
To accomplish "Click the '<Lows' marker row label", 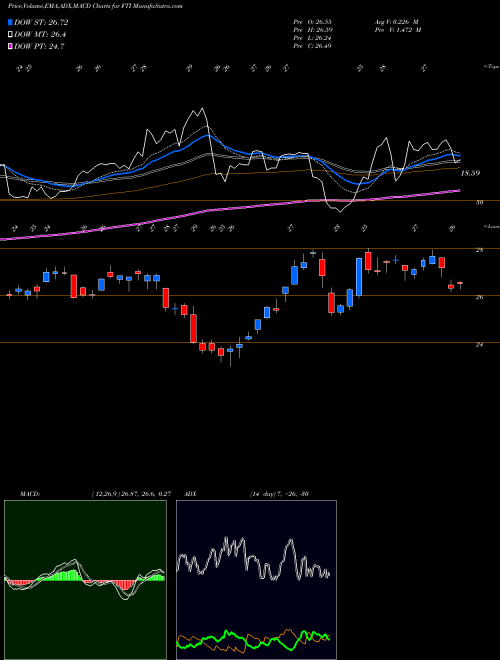I will pos(491,226).
